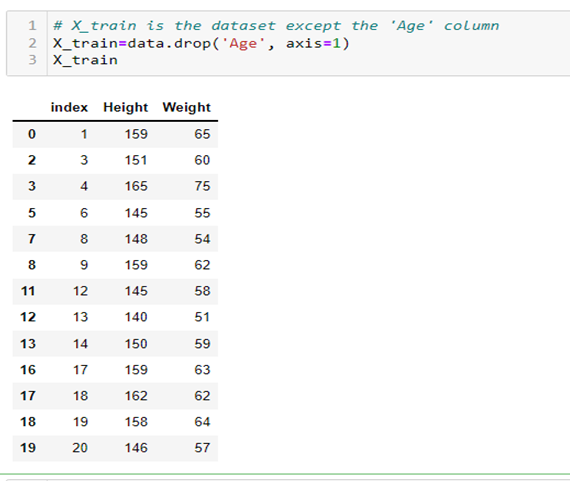Click Weight value 54
This screenshot has height=483, width=570.
click(x=202, y=239)
